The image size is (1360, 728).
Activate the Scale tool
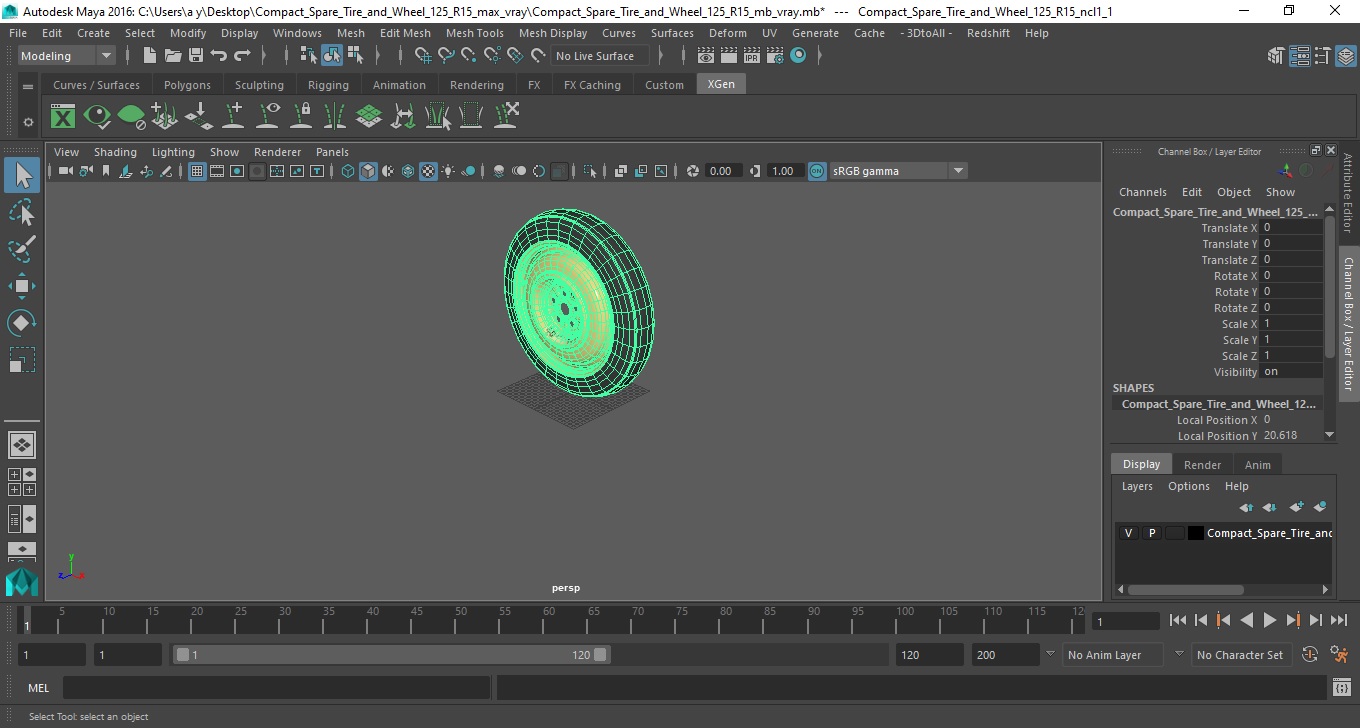pos(22,359)
